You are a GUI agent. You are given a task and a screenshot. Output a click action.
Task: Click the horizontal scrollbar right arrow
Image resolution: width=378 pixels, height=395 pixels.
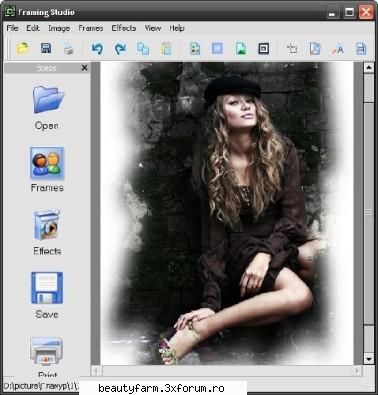(357, 371)
